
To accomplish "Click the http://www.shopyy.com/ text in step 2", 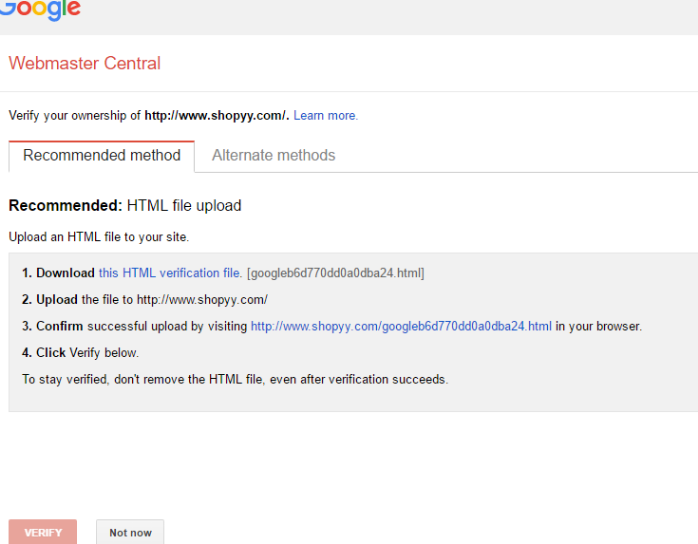I will pyautogui.click(x=202, y=300).
